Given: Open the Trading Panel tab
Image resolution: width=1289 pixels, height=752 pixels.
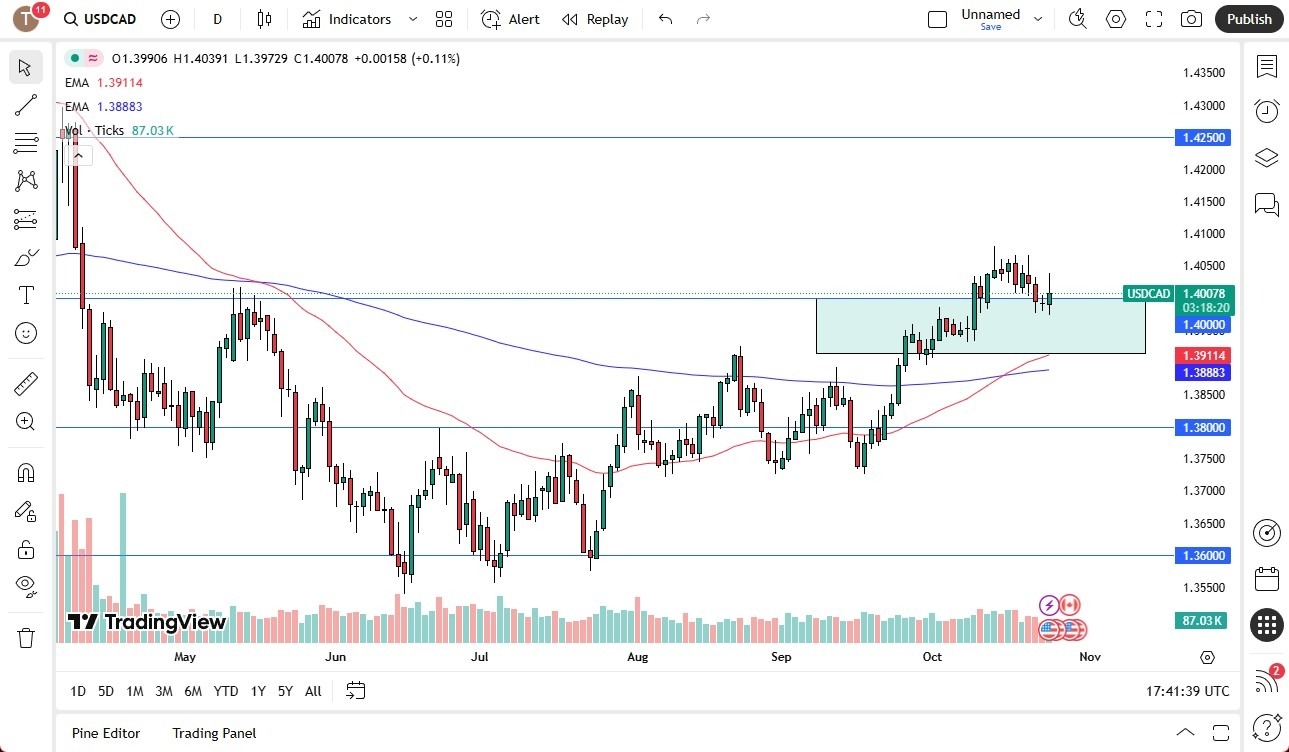Looking at the screenshot, I should click(x=213, y=733).
